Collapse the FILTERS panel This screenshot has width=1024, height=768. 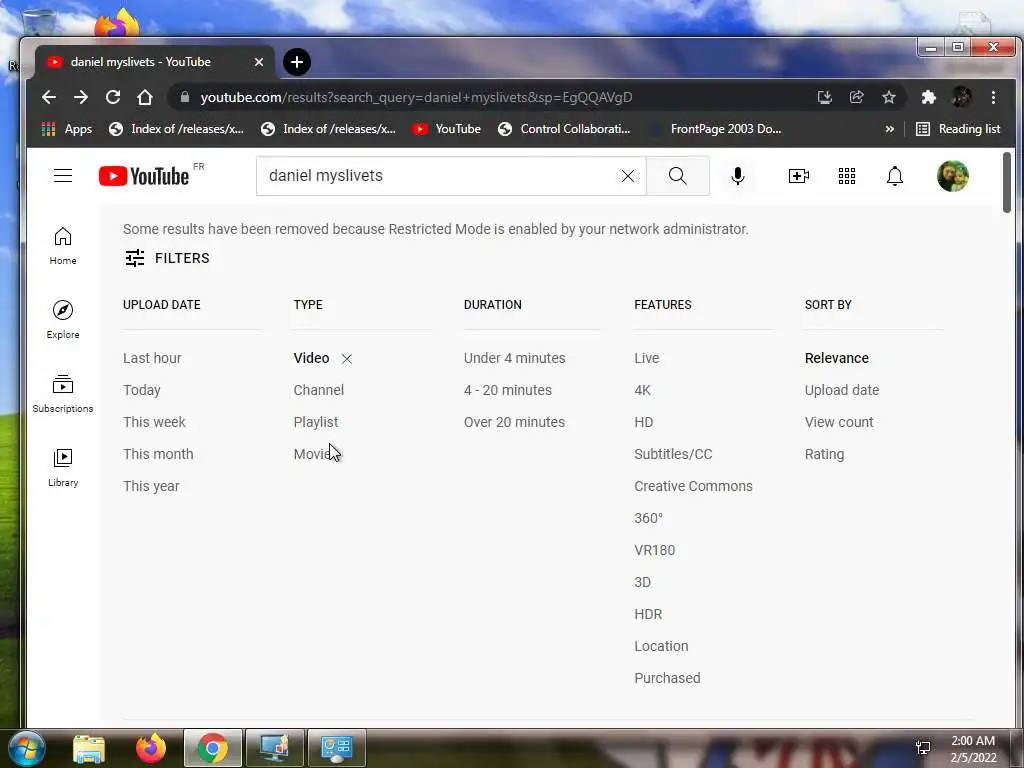tap(167, 258)
